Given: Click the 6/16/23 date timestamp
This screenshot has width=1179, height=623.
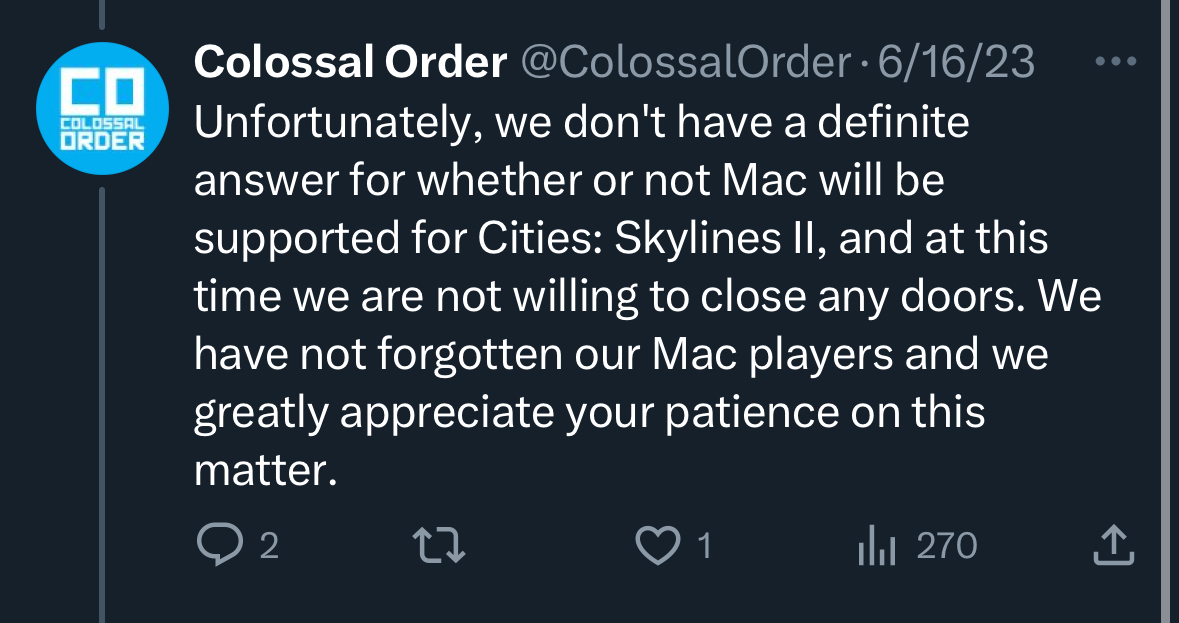Looking at the screenshot, I should 955,63.
